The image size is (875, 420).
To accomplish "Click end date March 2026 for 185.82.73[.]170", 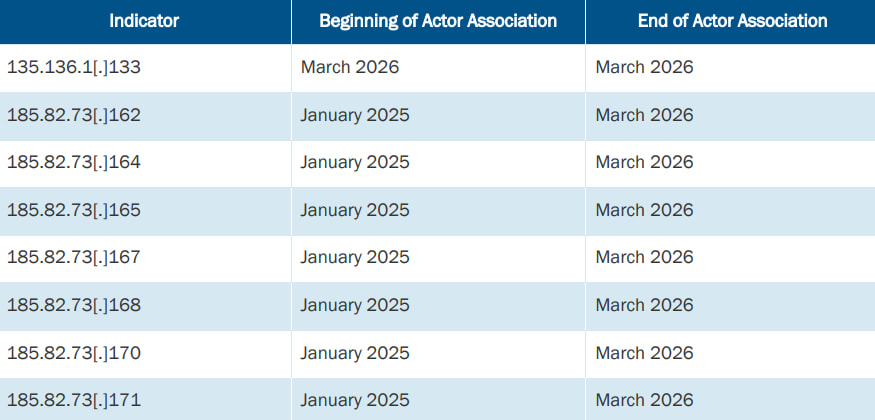I will point(644,352).
